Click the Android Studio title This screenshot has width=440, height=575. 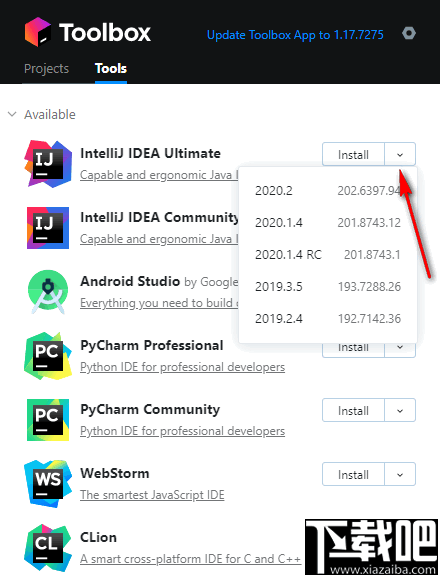pyautogui.click(x=130, y=281)
